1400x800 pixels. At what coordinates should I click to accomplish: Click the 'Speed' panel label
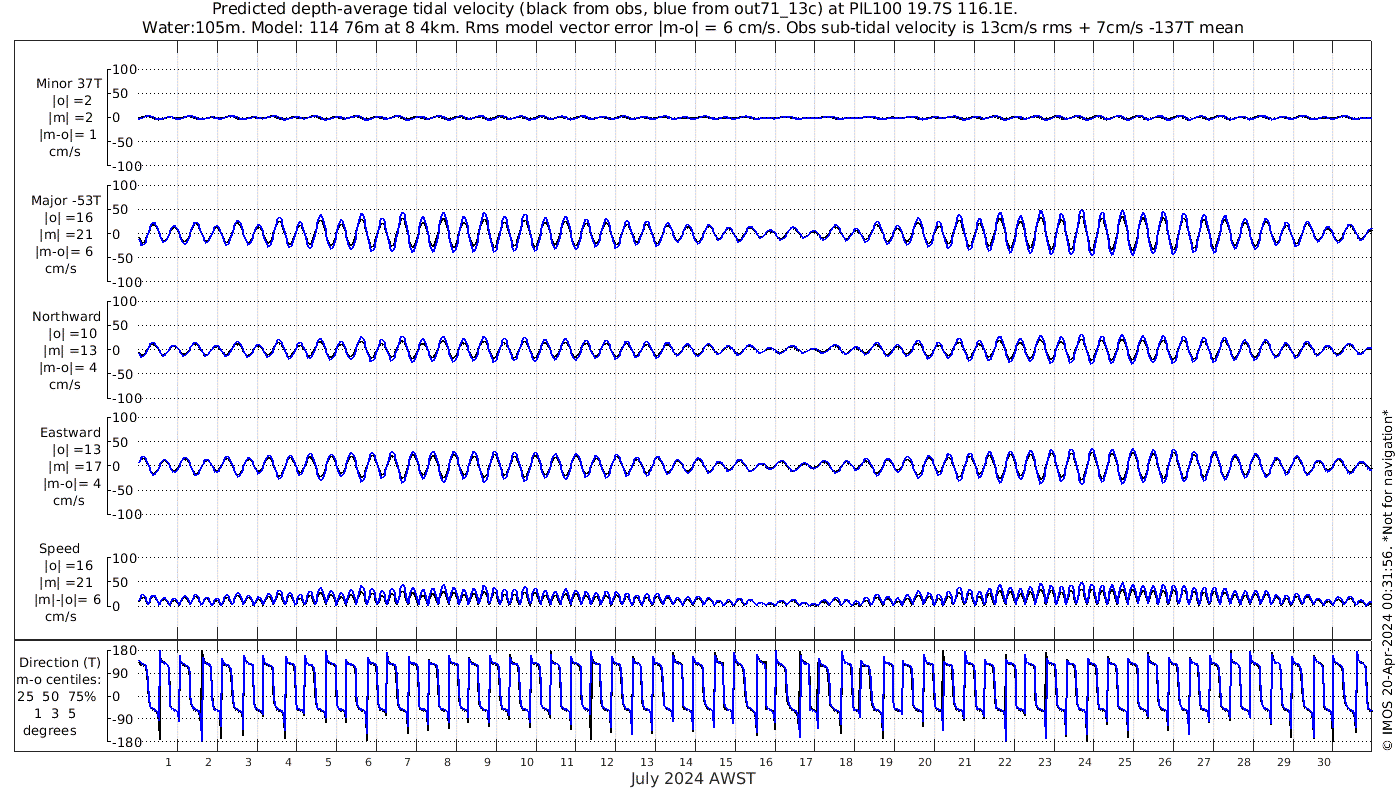click(x=60, y=549)
